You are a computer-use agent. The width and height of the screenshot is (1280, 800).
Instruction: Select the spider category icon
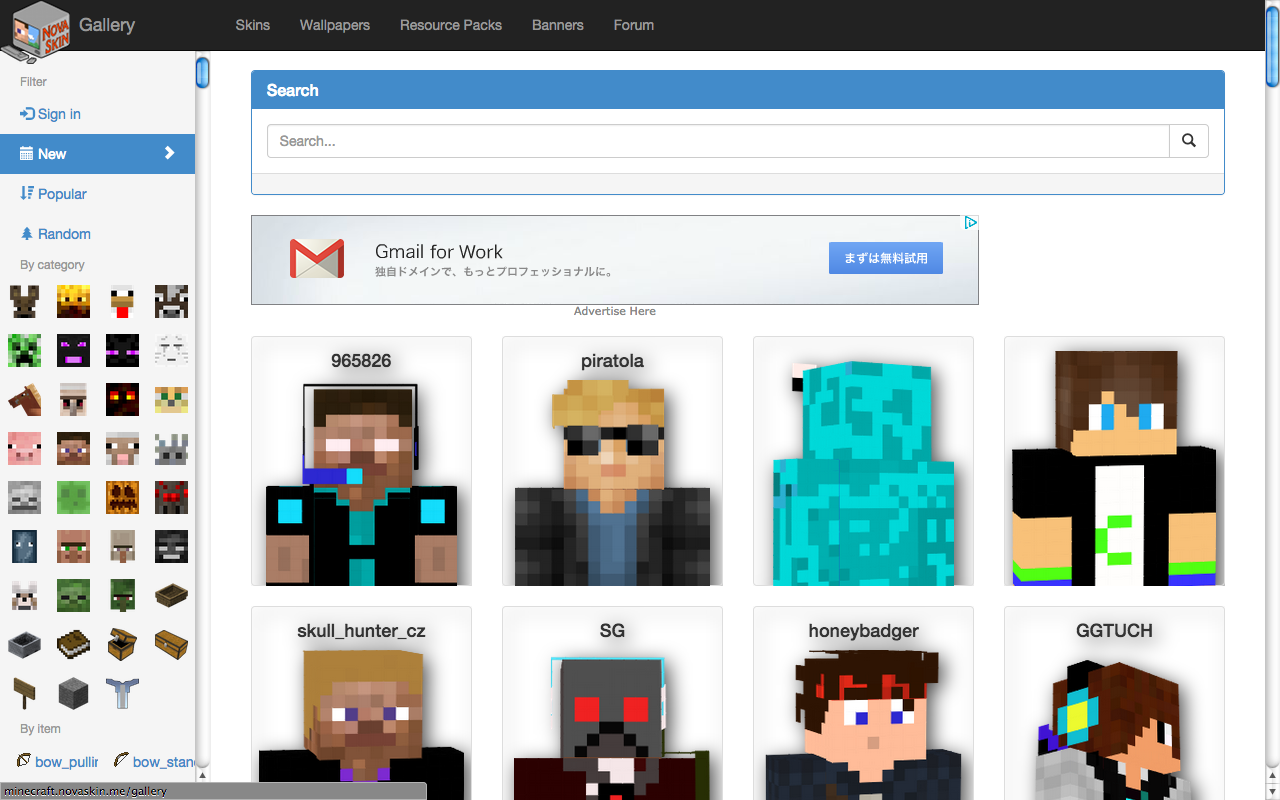tap(171, 497)
